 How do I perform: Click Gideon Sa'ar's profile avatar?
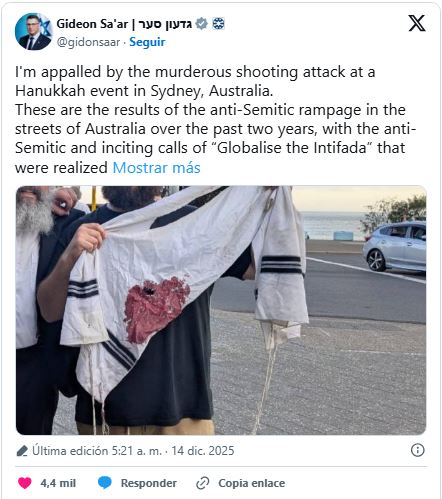pos(34,32)
